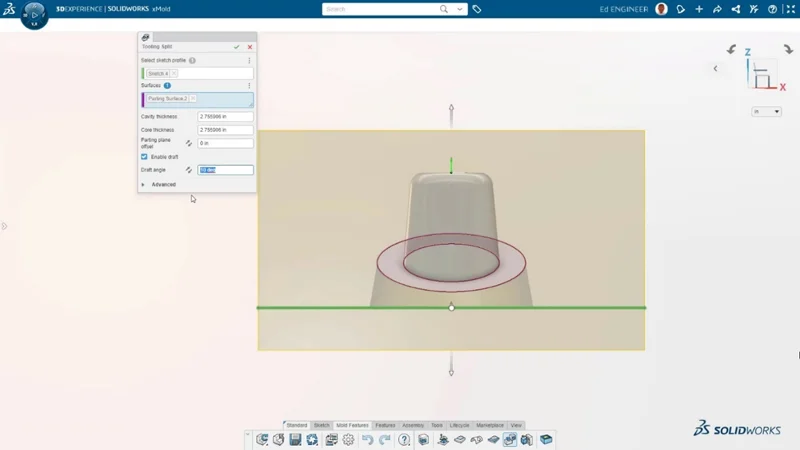This screenshot has height=450, width=800.
Task: Remove Sketch.4 from sketch profile selection
Action: point(174,73)
